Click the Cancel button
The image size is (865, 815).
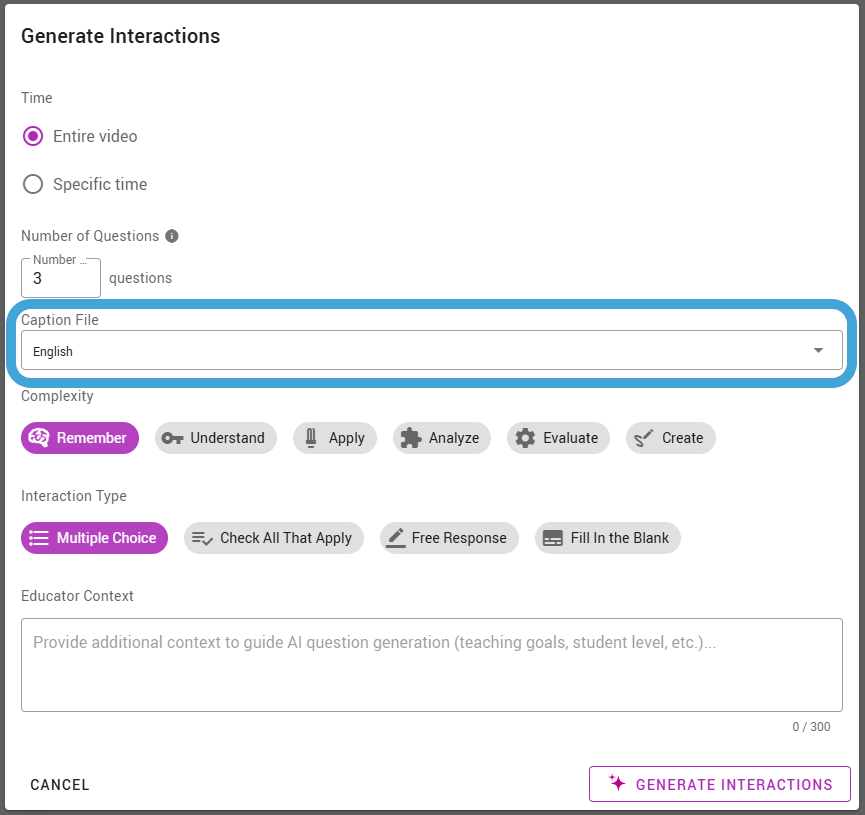click(60, 785)
